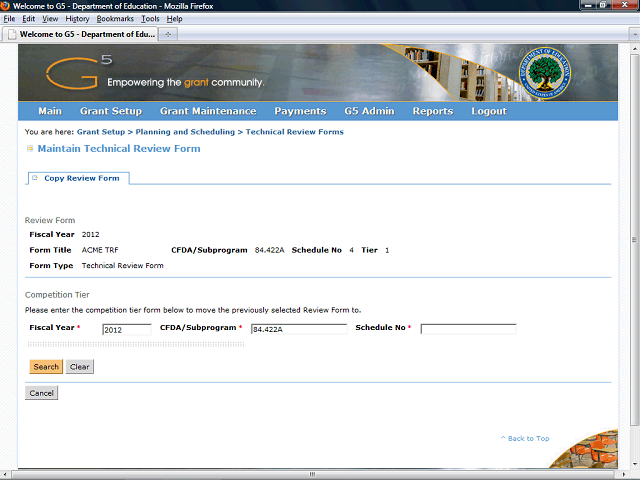Click the Department of Education seal
The width and height of the screenshot is (640, 480).
point(544,73)
